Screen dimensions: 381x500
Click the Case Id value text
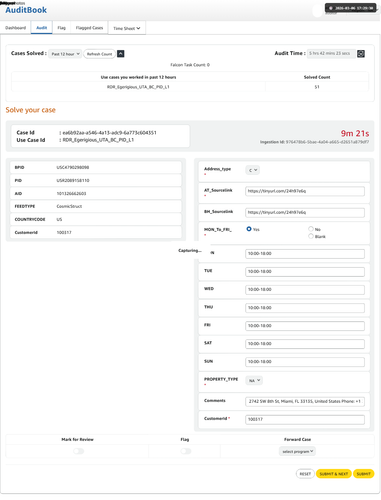point(109,133)
